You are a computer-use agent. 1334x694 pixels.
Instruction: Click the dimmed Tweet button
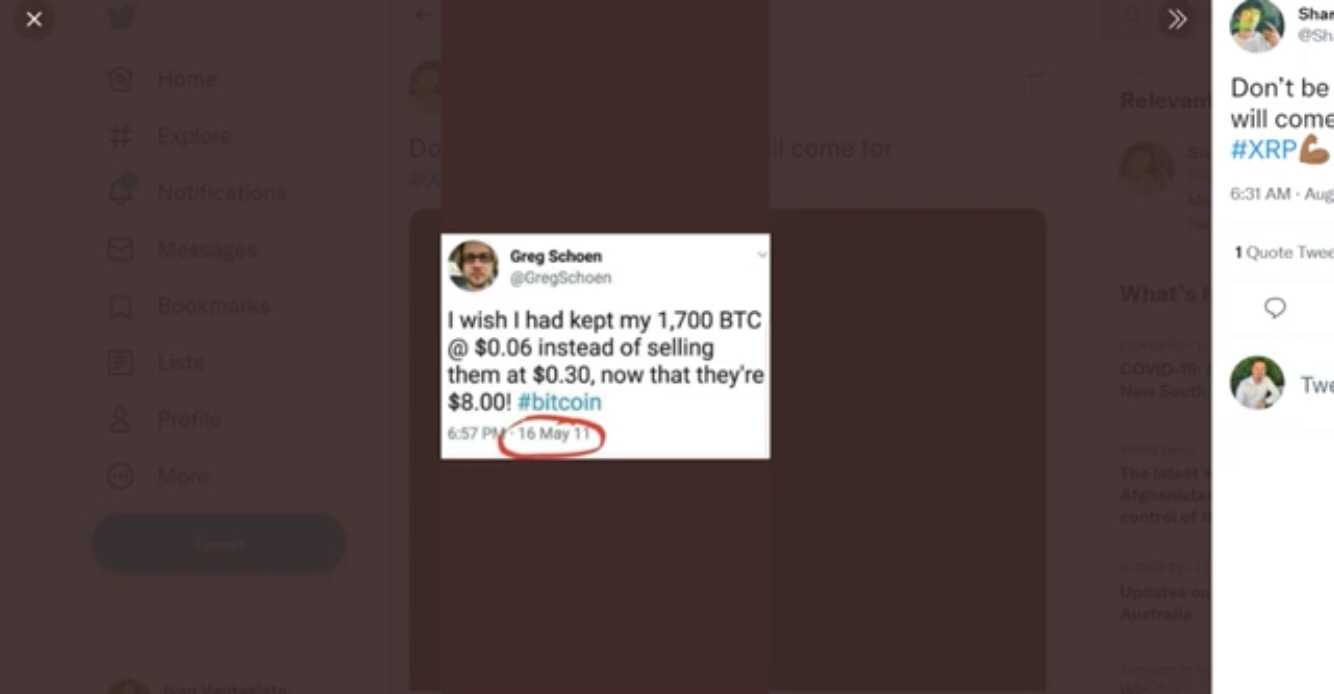click(219, 544)
